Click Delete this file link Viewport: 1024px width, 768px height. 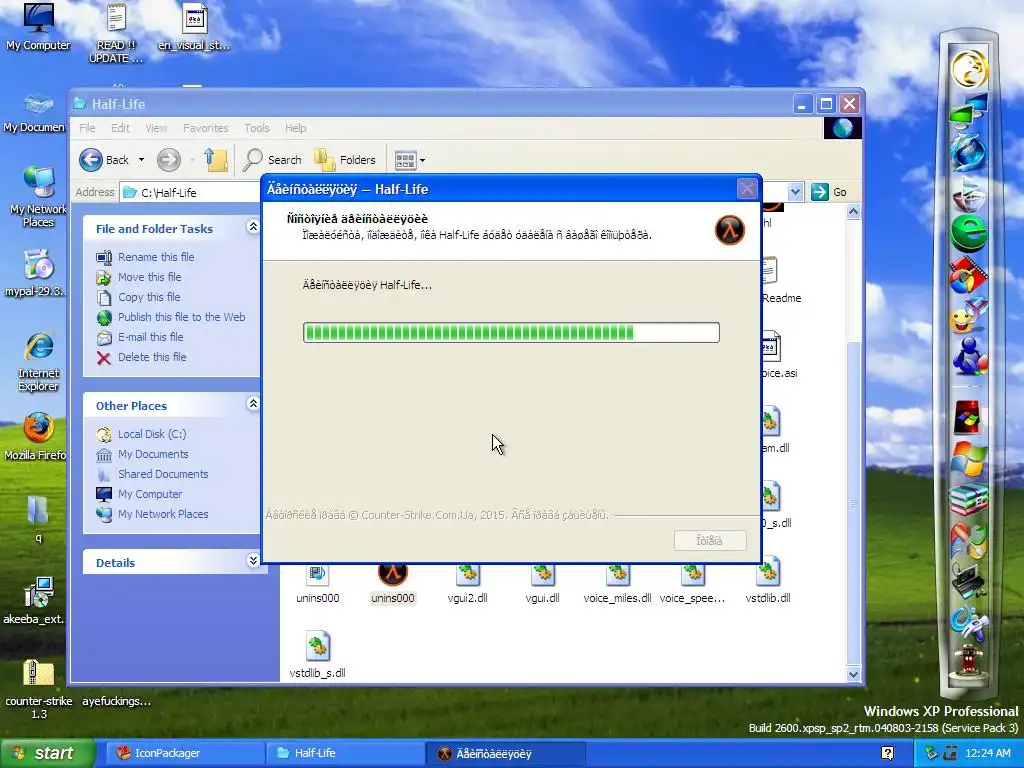click(152, 357)
